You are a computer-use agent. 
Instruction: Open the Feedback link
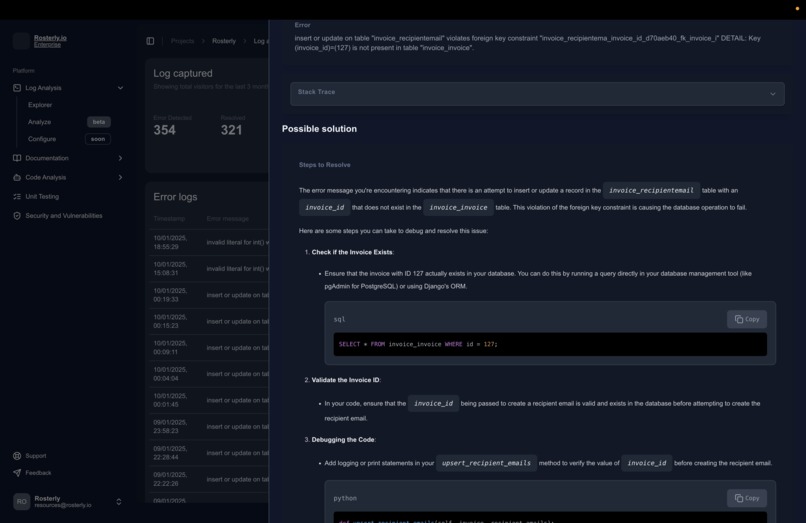[39, 473]
